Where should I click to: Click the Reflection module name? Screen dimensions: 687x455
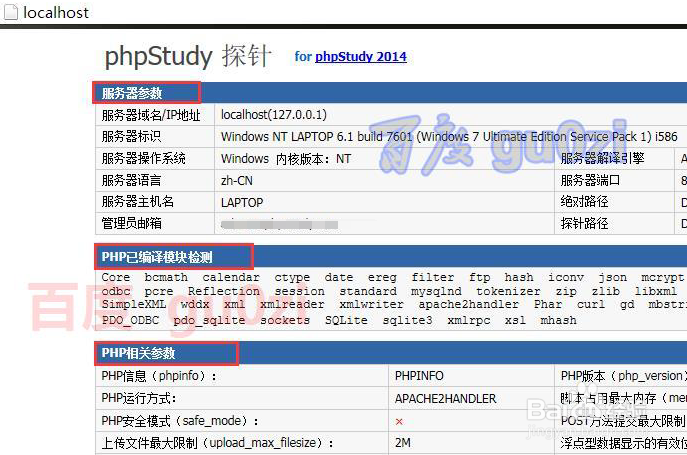(224, 291)
